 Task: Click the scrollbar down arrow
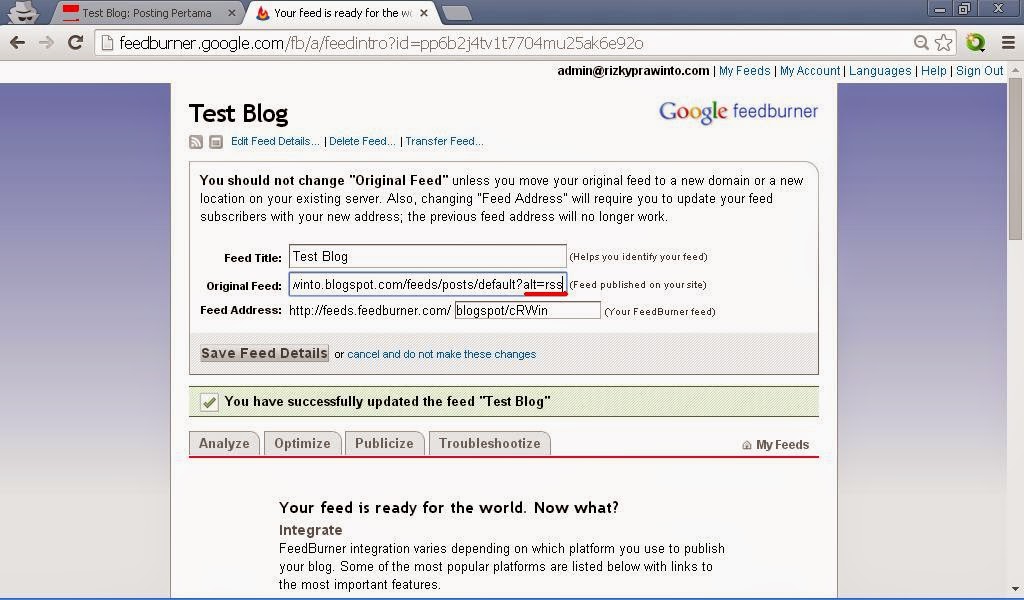tap(1016, 589)
